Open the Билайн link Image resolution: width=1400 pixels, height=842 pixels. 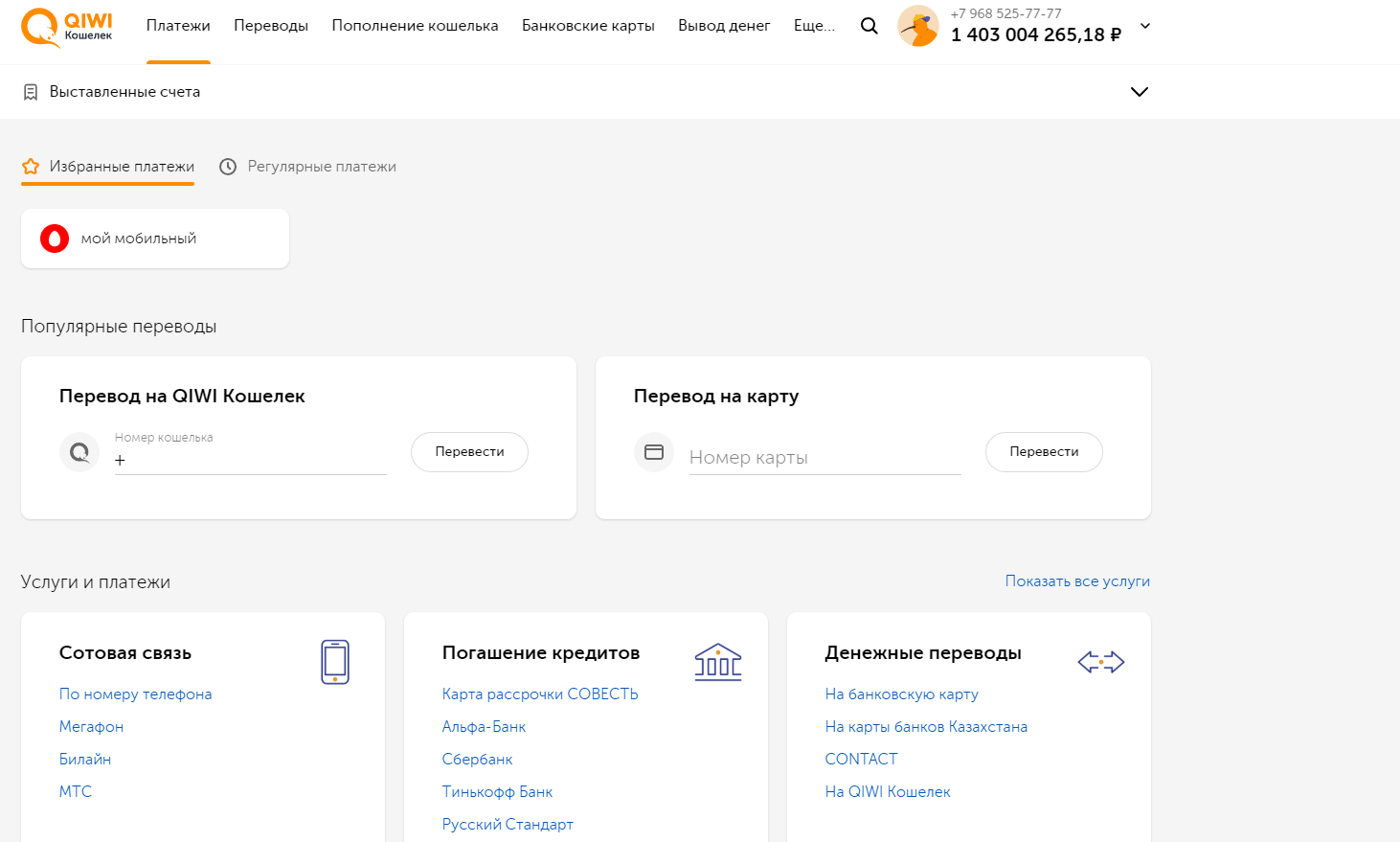[x=85, y=760]
